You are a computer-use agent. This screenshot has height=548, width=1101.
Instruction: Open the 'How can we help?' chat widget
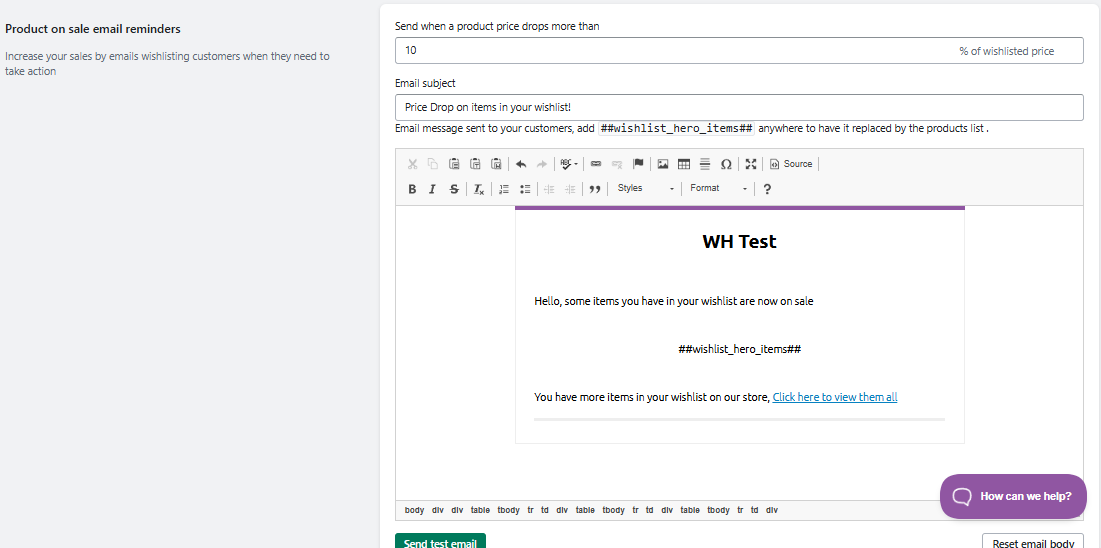(1013, 496)
